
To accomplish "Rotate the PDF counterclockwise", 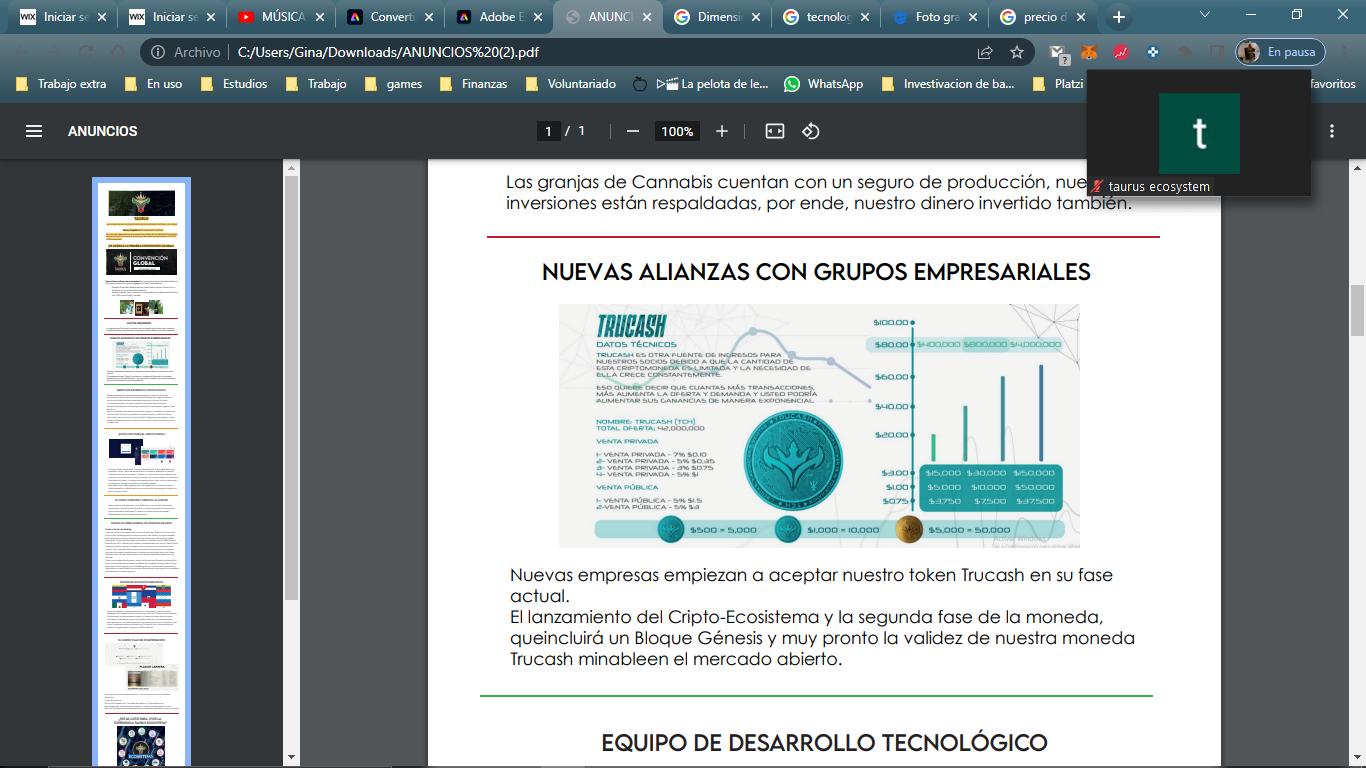I will click(x=811, y=131).
